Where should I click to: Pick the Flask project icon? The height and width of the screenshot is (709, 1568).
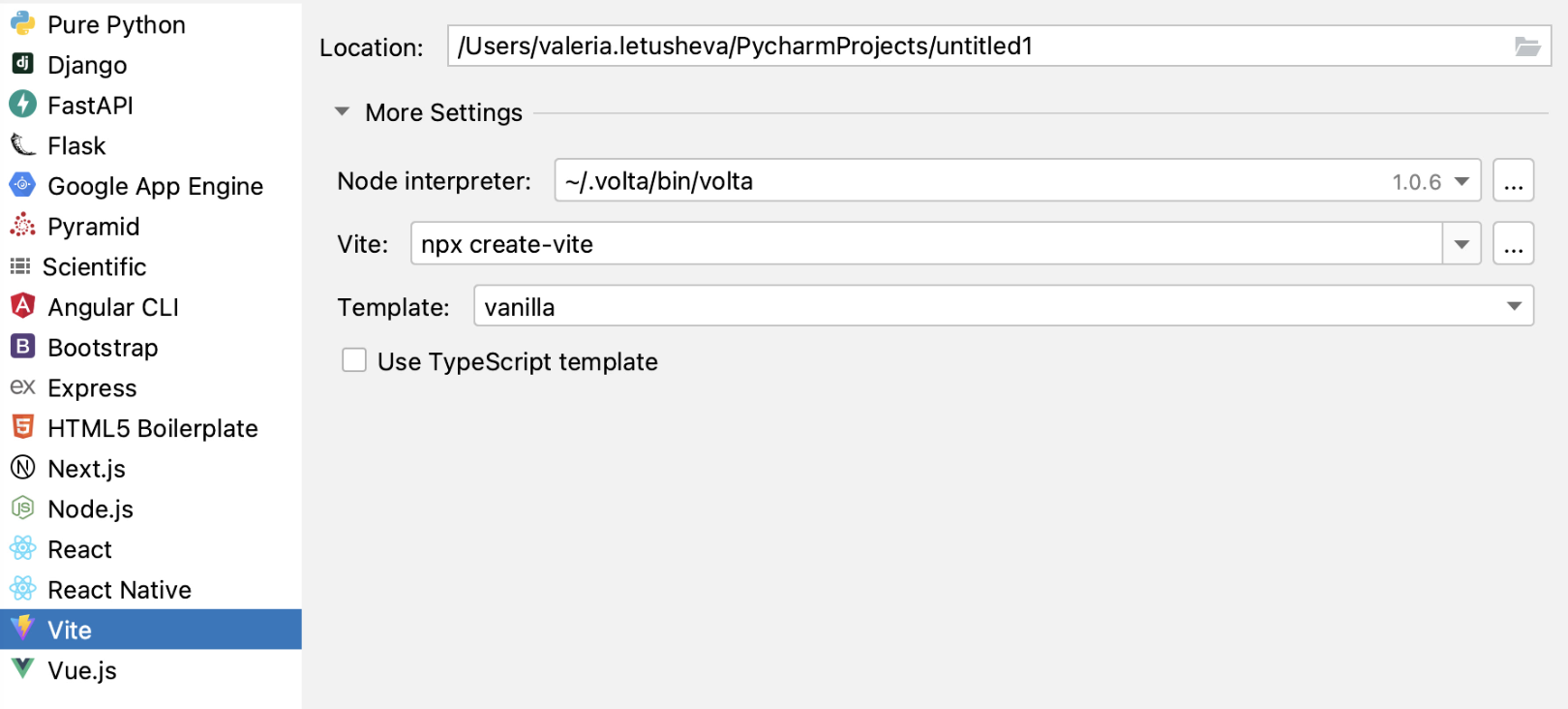point(22,144)
